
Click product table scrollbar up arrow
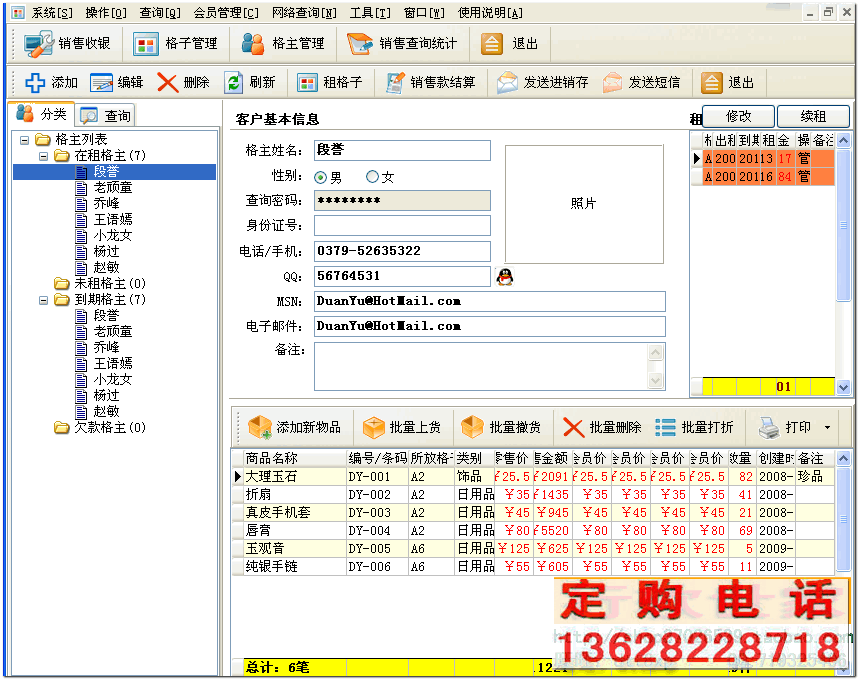coord(843,458)
